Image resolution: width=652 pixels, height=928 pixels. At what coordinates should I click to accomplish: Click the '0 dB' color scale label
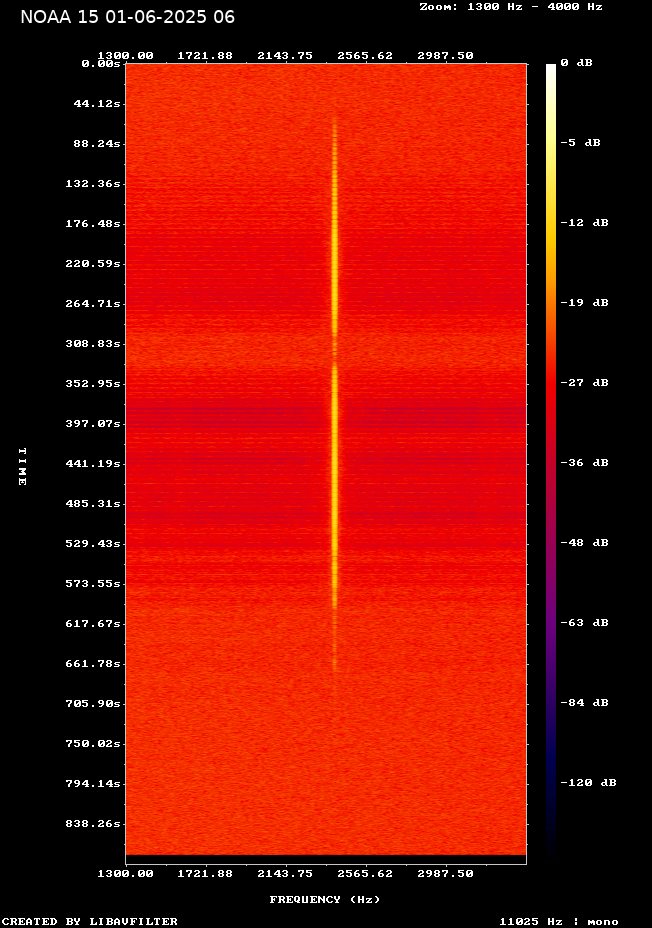point(576,63)
